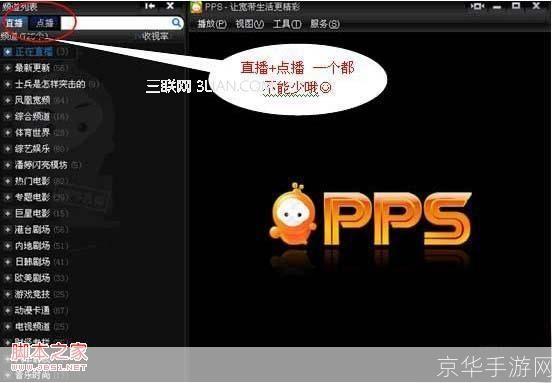Viewport: 552px width, 383px height.
Task: Select the 巨星电影 row
Action: 92,213
